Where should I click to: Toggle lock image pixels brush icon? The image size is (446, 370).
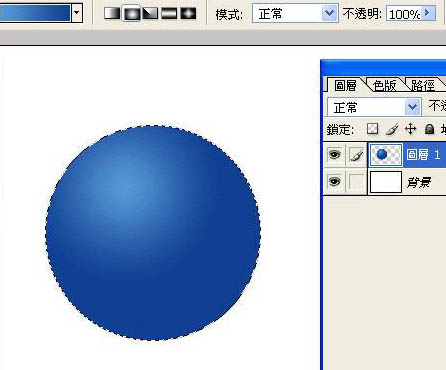[392, 129]
